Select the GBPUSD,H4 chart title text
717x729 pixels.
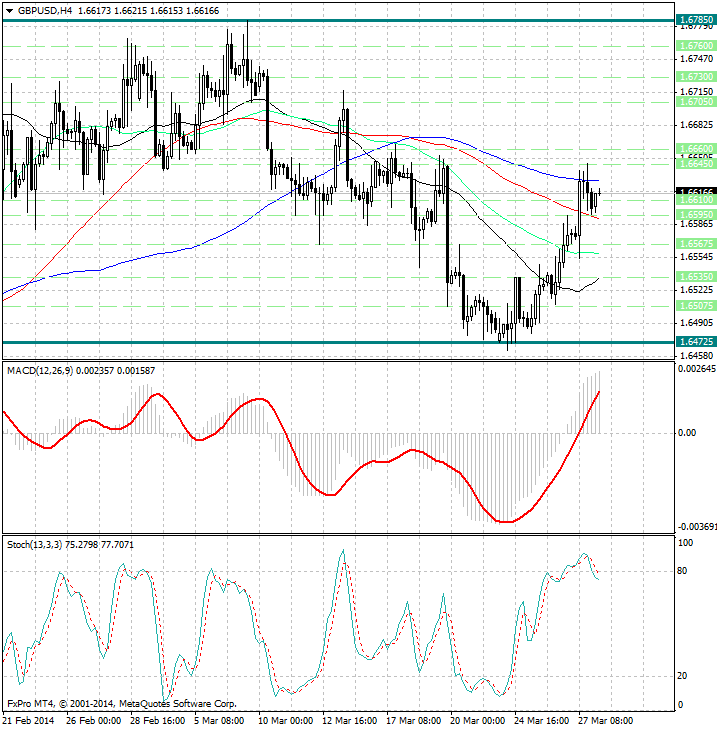(45, 11)
